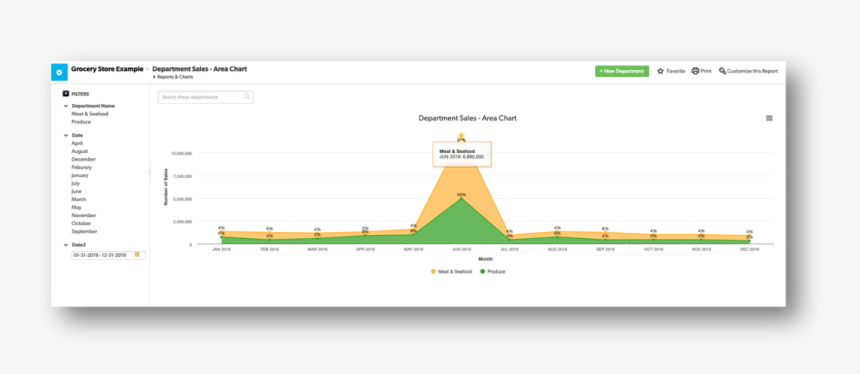Click the search magnifier icon
Image resolution: width=860 pixels, height=374 pixels.
point(247,97)
